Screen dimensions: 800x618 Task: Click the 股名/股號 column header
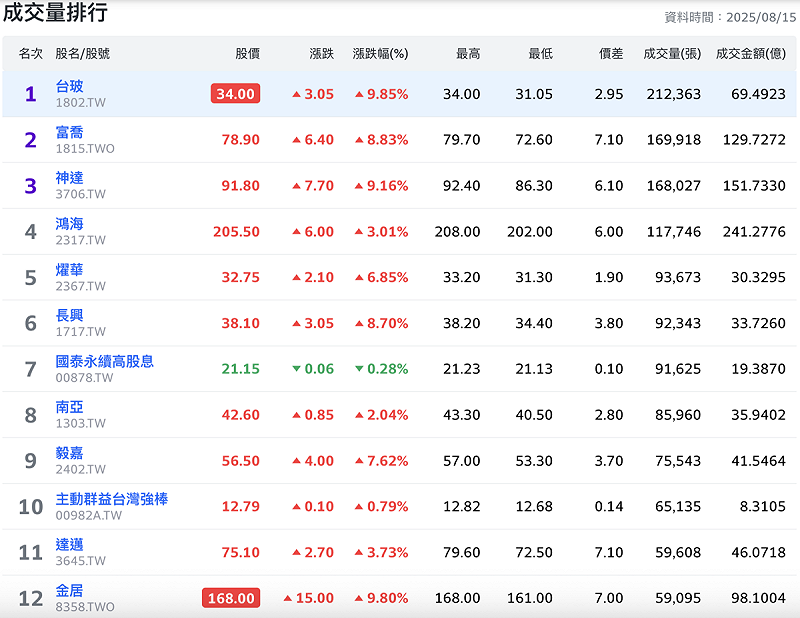(x=83, y=54)
